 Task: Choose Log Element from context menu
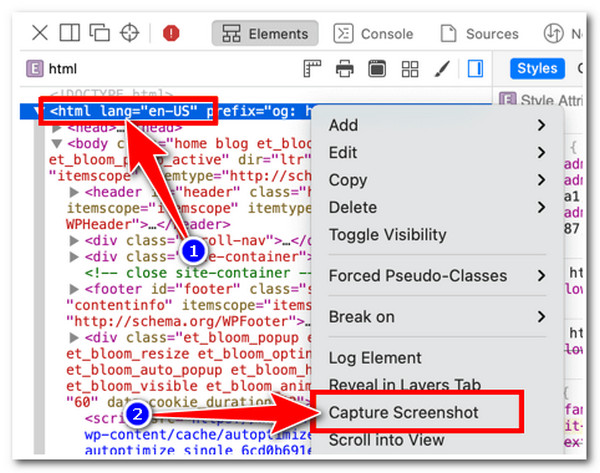click(437, 358)
